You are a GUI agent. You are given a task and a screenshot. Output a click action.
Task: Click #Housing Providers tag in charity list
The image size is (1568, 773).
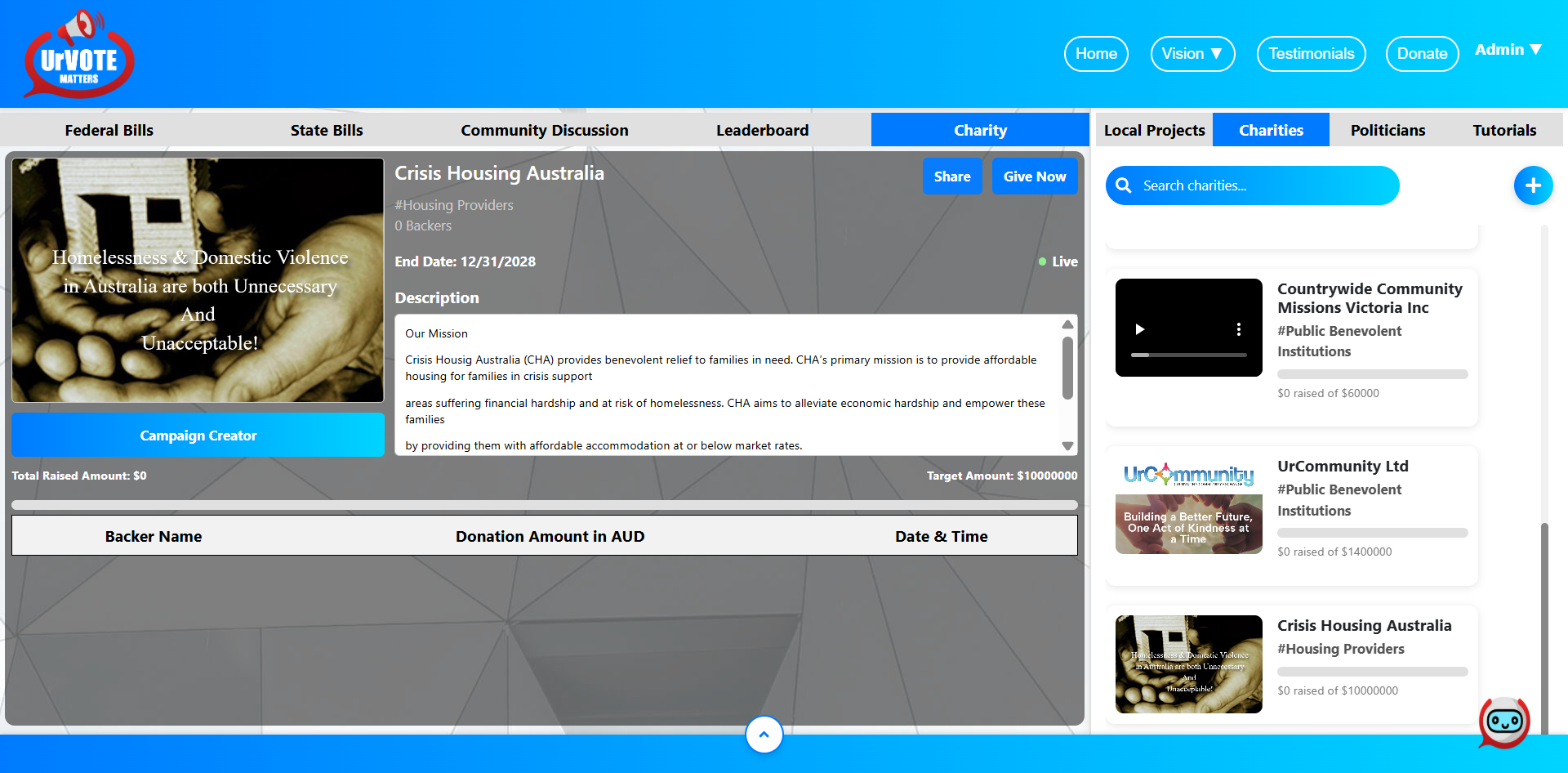click(1340, 649)
